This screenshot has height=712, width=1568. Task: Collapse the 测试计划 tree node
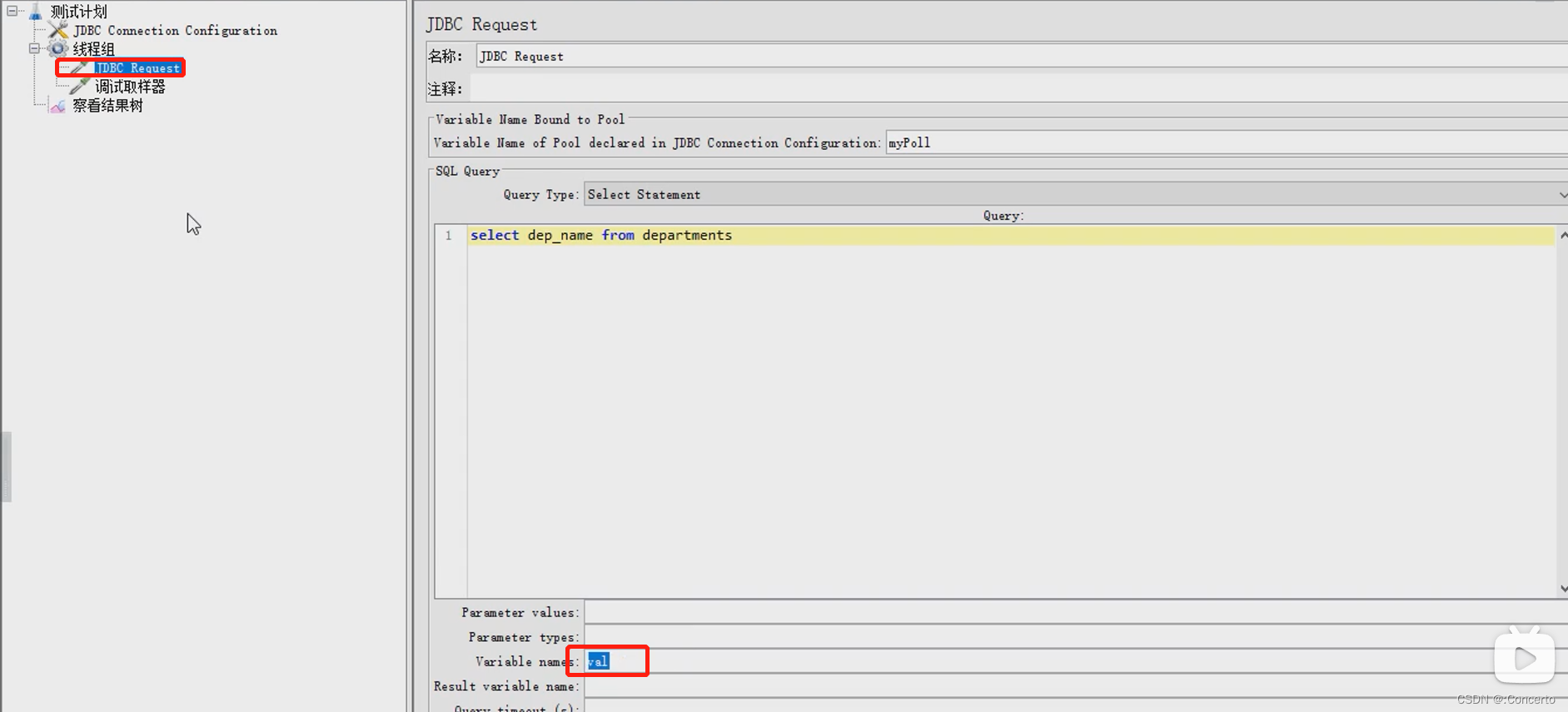point(12,11)
